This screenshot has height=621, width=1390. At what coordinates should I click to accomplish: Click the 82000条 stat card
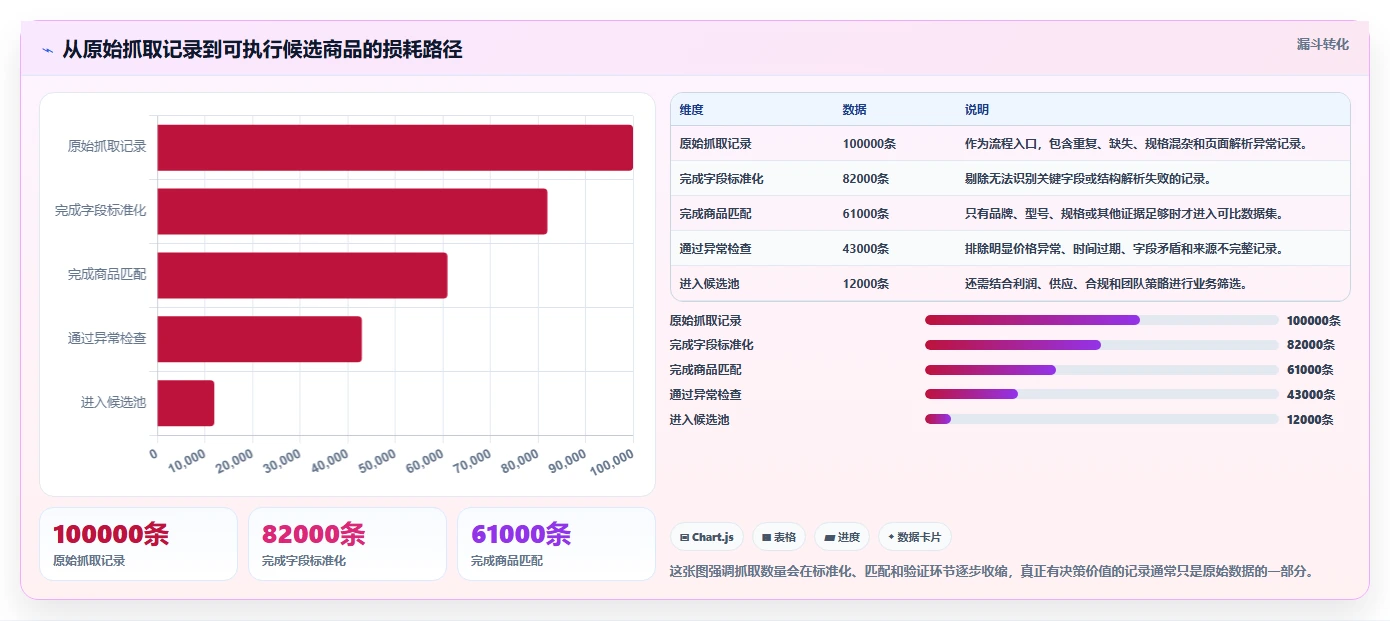(347, 544)
